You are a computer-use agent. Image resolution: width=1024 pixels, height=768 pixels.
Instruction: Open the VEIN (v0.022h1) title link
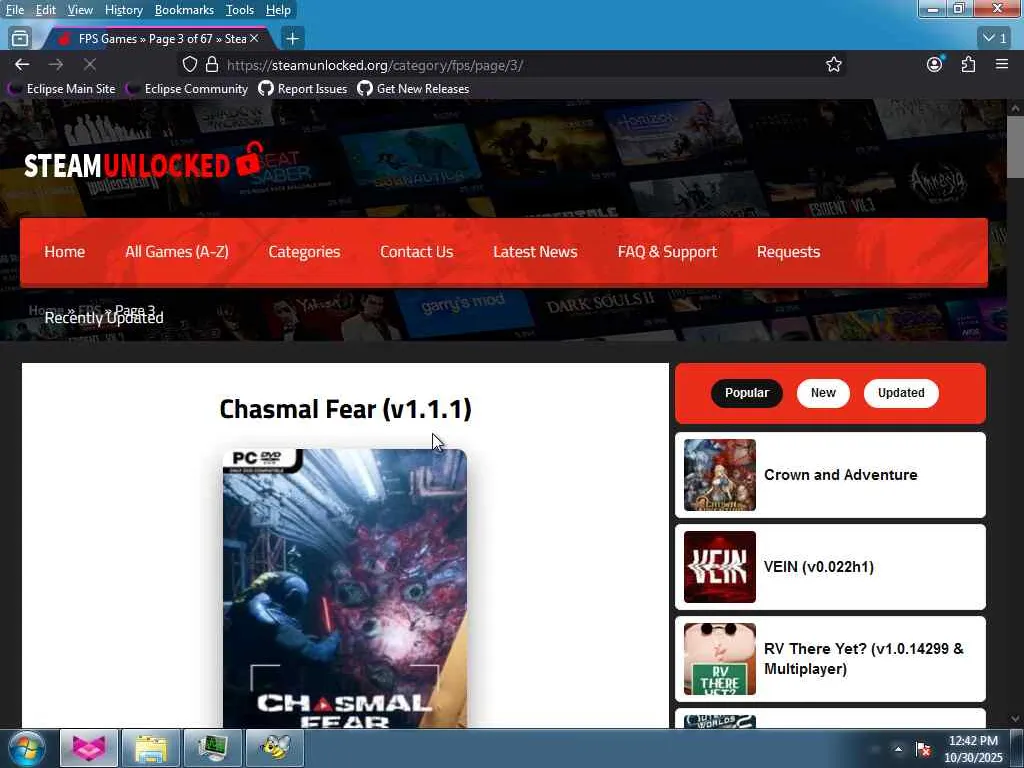tap(818, 567)
